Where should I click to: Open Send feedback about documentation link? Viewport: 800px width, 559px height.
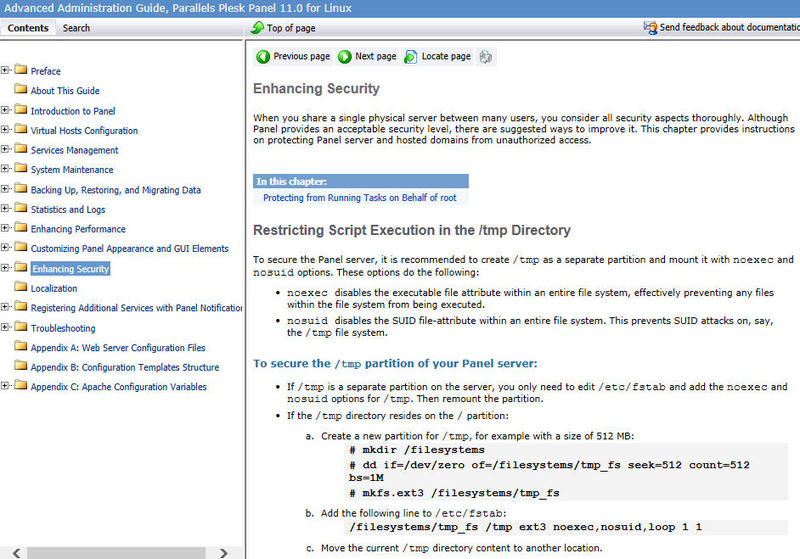730,28
